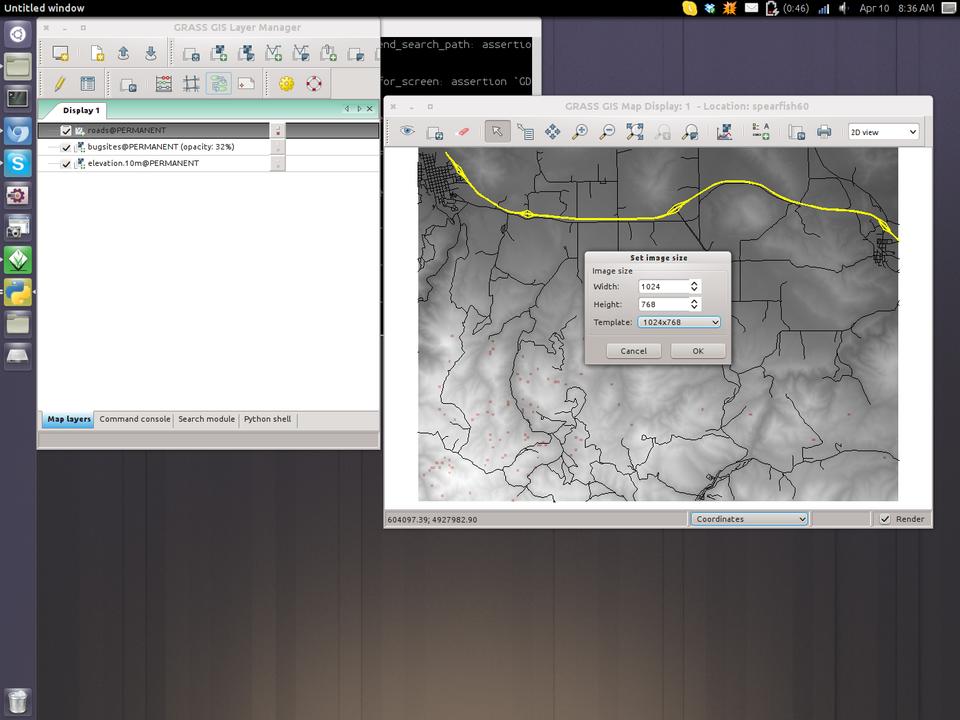
Task: Select the Pan tool in map toolbar
Action: (552, 132)
